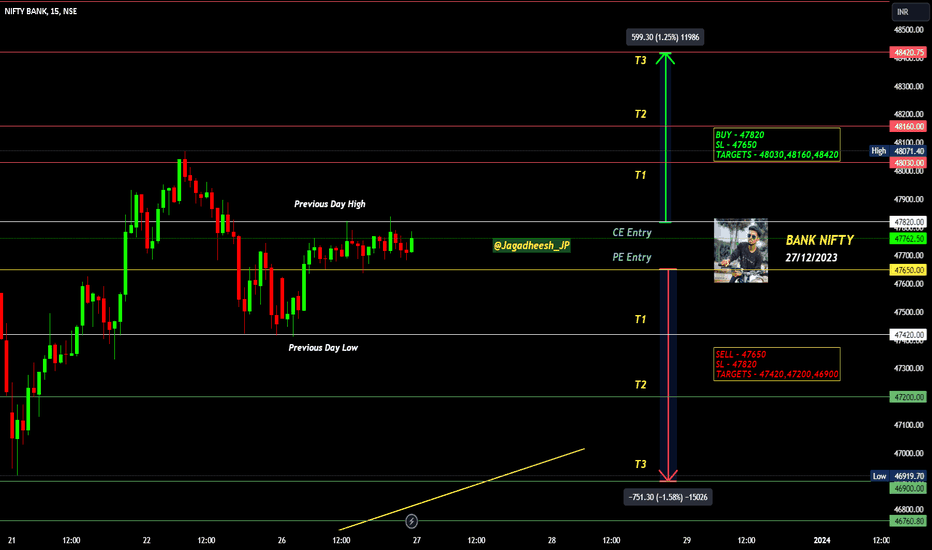
Task: Select the T2 label above the 47200 line
Action: point(640,385)
